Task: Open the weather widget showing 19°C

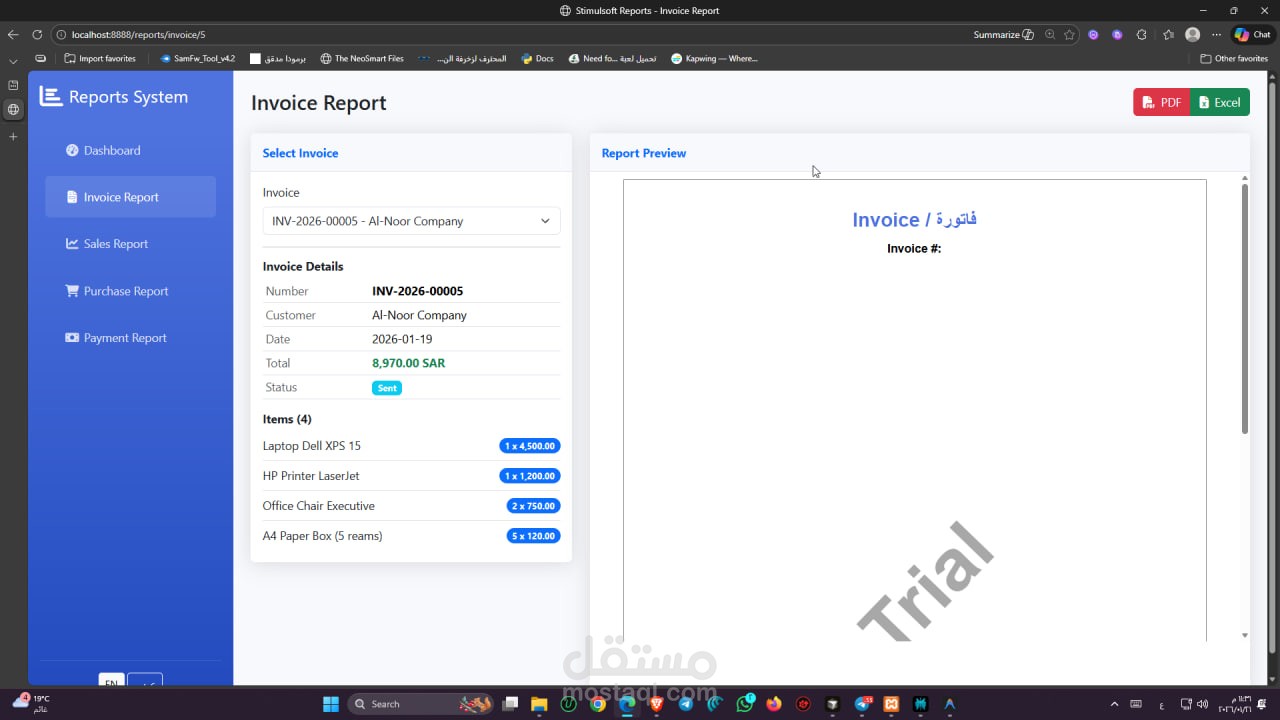Action: click(30, 703)
